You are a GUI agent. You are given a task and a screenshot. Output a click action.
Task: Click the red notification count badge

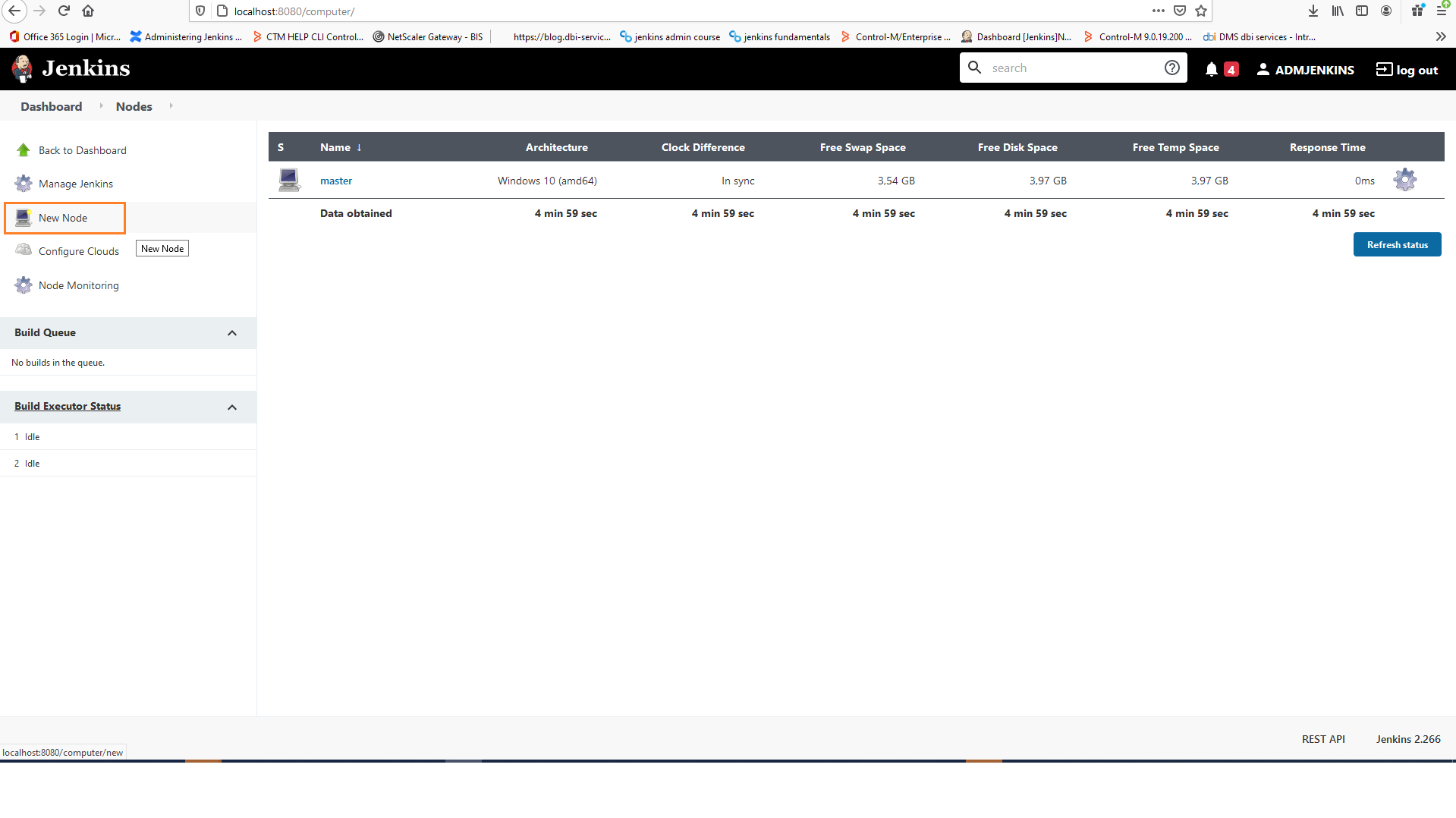[x=1231, y=70]
